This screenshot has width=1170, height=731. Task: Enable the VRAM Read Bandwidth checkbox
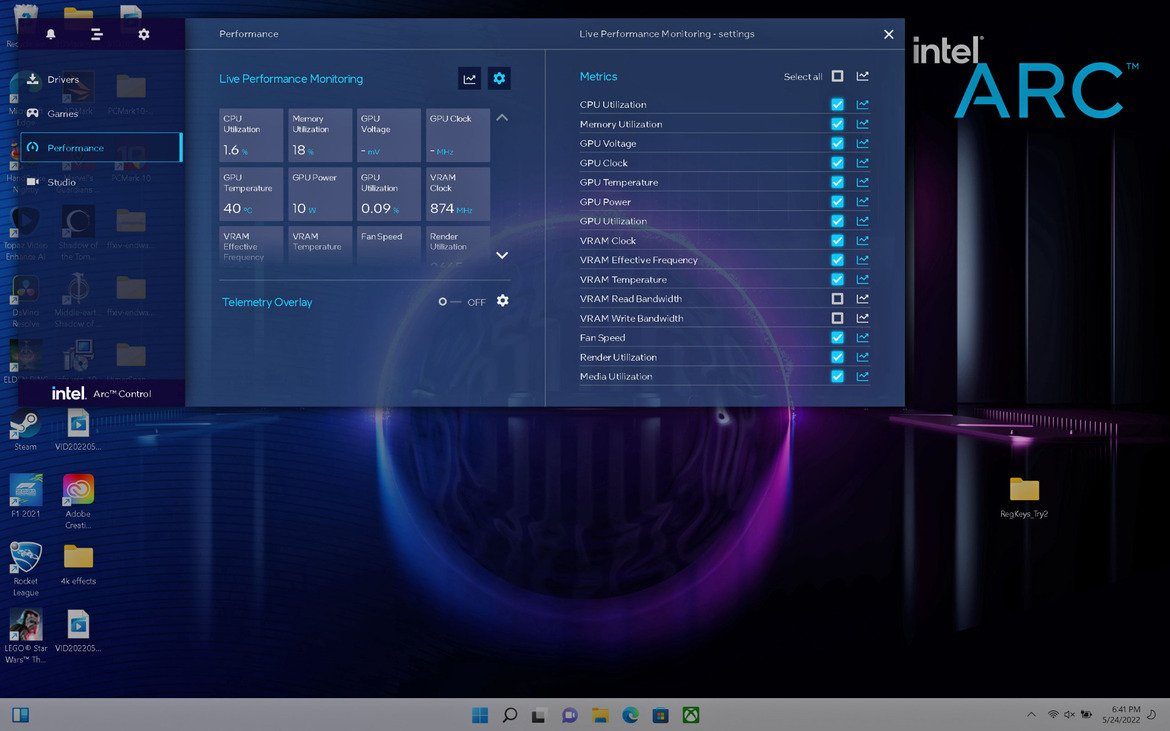pyautogui.click(x=837, y=298)
